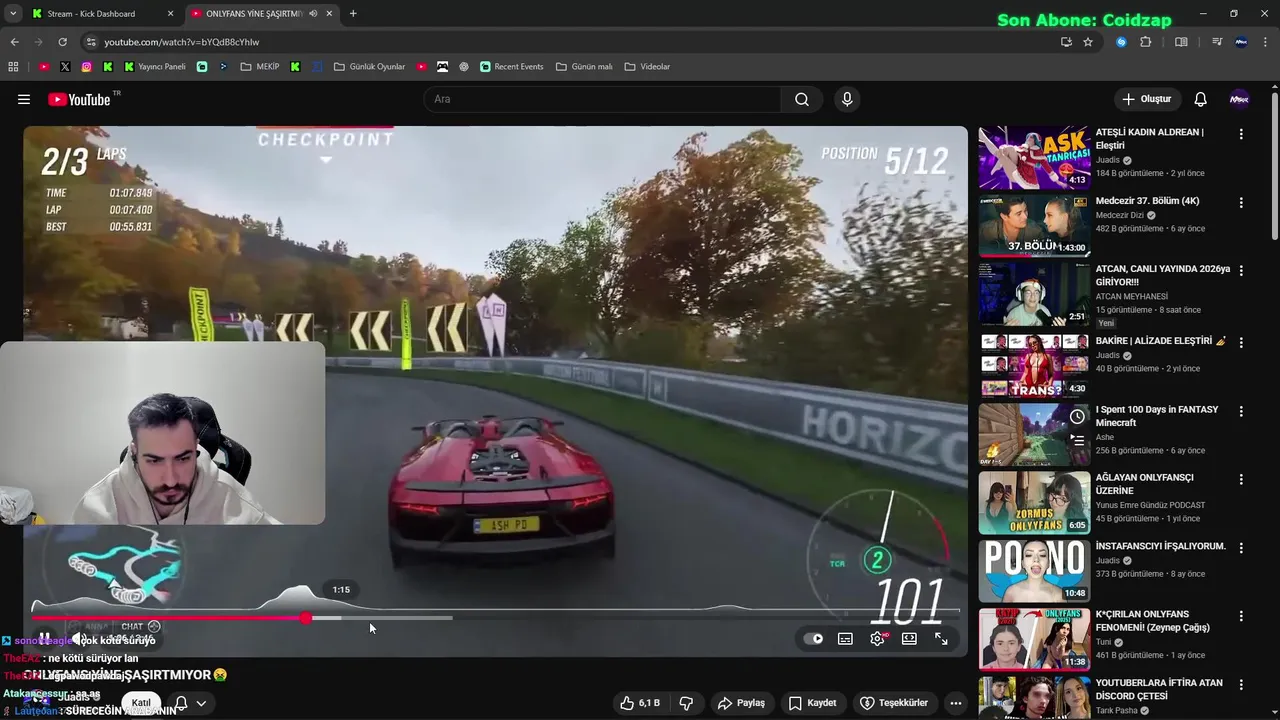Dislike the video with thumbs down
This screenshot has height=720, width=1280.
click(686, 703)
